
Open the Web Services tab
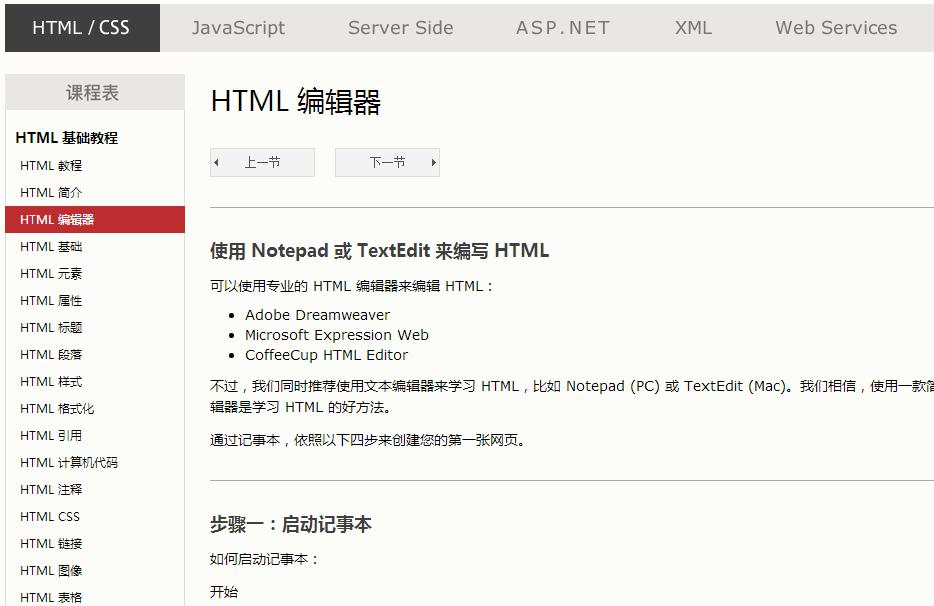point(835,27)
